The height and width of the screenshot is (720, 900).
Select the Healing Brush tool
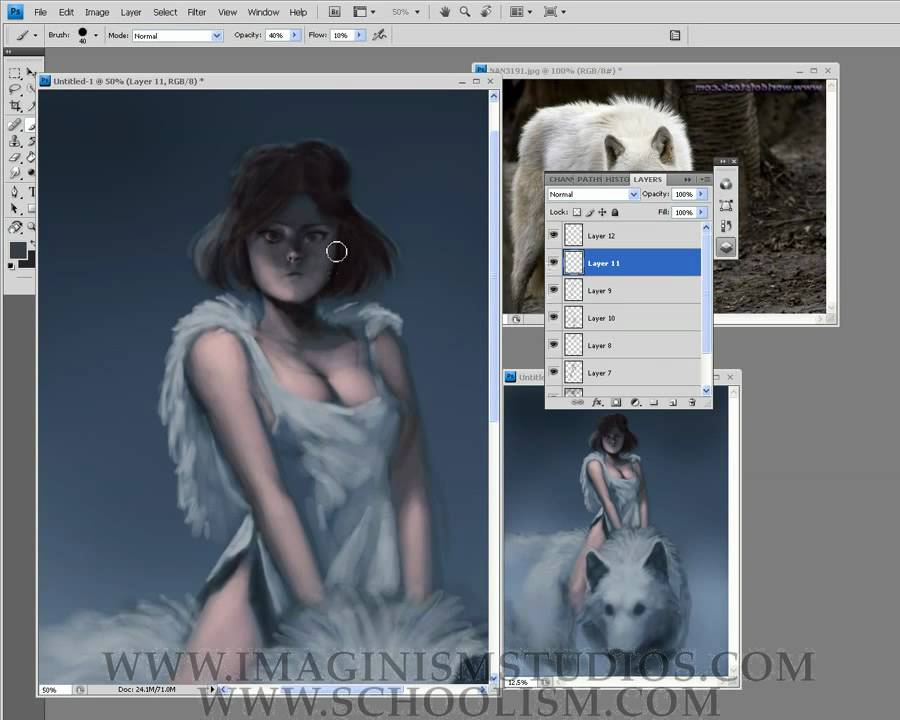point(15,125)
